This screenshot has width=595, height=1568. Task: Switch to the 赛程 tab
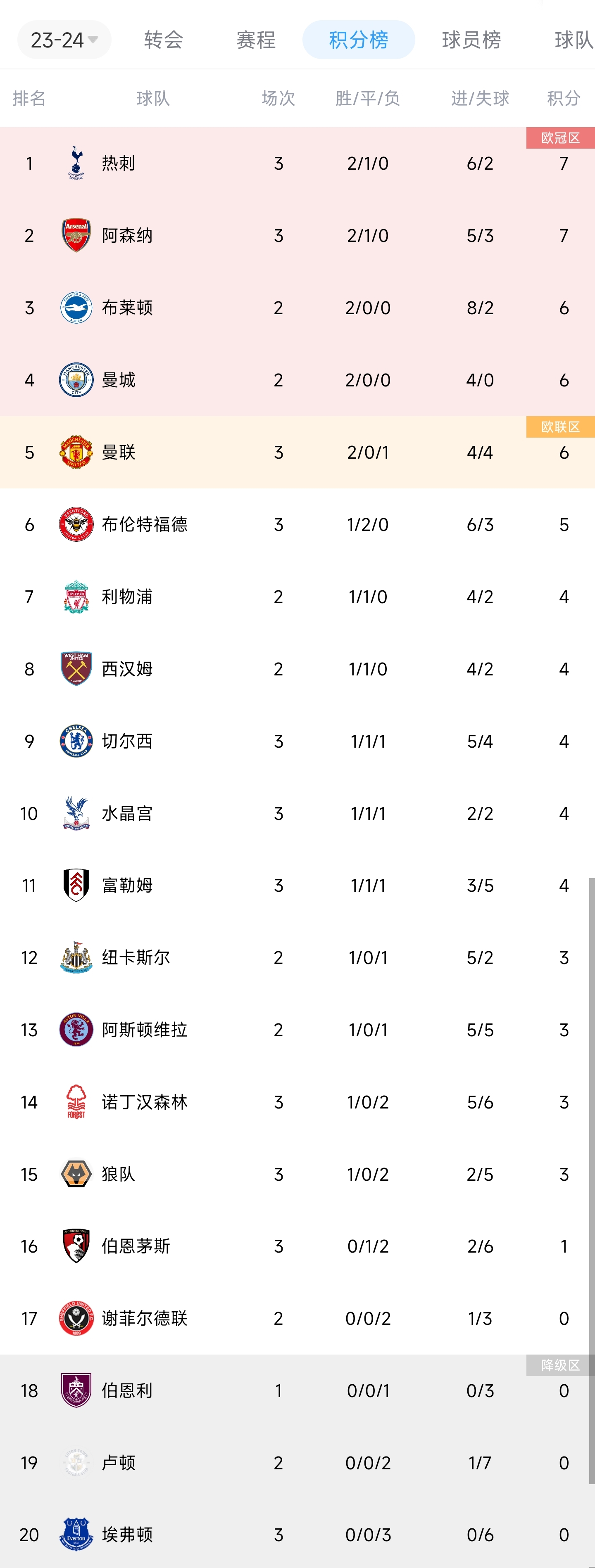[x=256, y=40]
